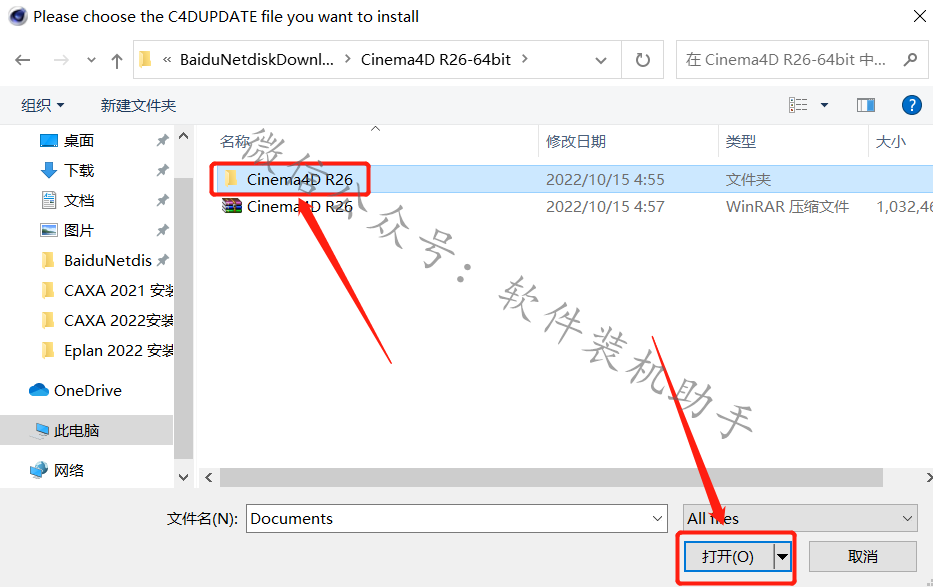Screen dimensions: 933x587
Task: Click the 此电脑 computer icon
Action: [x=40, y=431]
